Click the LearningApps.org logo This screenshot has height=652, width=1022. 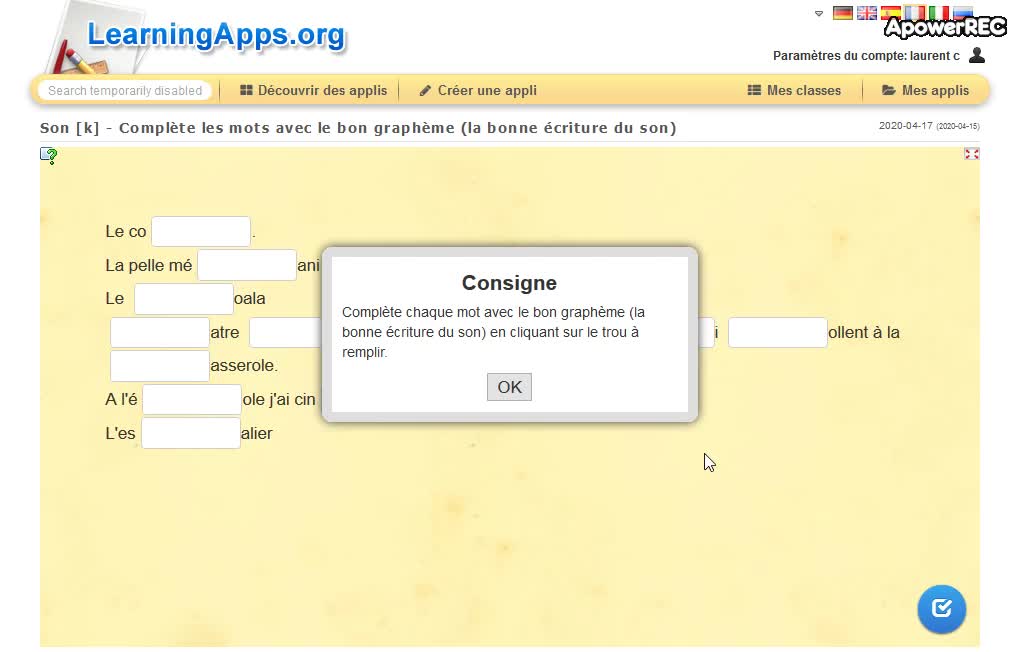[x=215, y=36]
